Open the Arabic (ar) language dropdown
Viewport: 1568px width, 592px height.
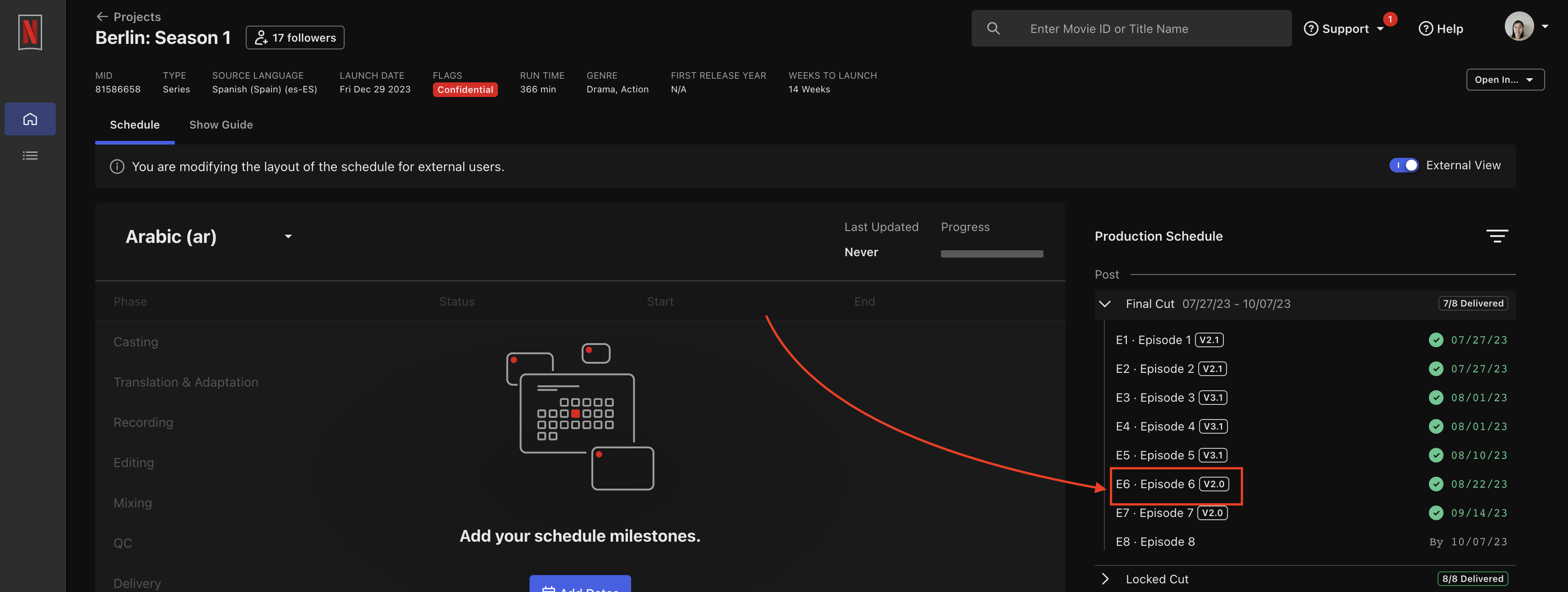208,237
